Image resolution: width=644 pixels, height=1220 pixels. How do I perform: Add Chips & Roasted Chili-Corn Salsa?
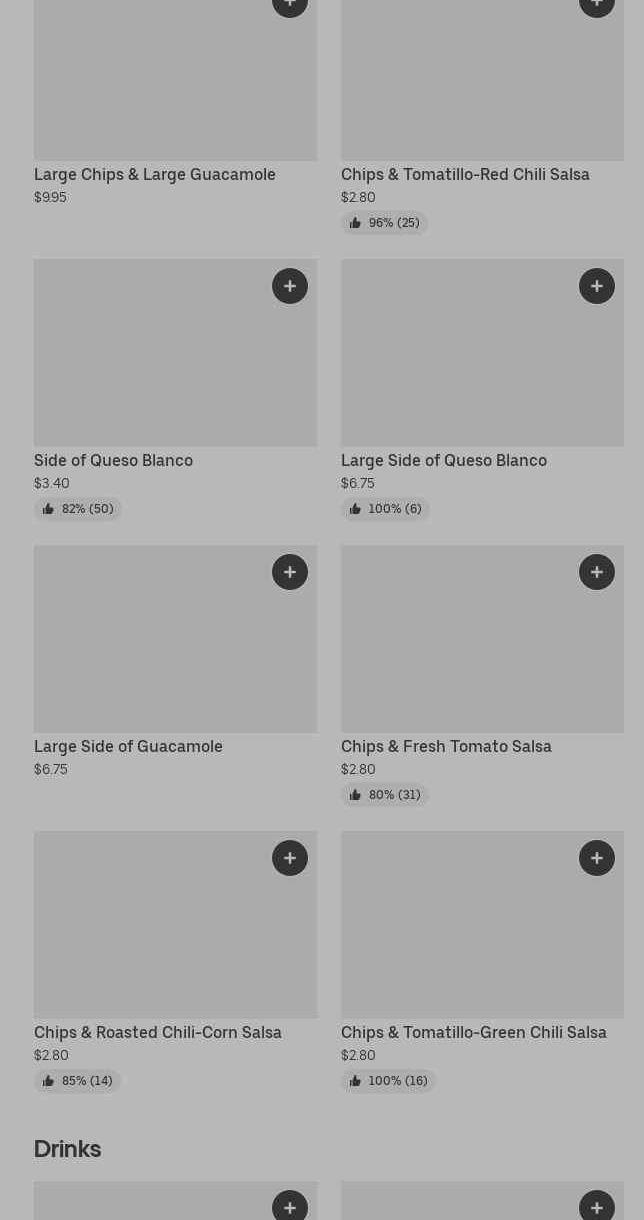pyautogui.click(x=290, y=858)
